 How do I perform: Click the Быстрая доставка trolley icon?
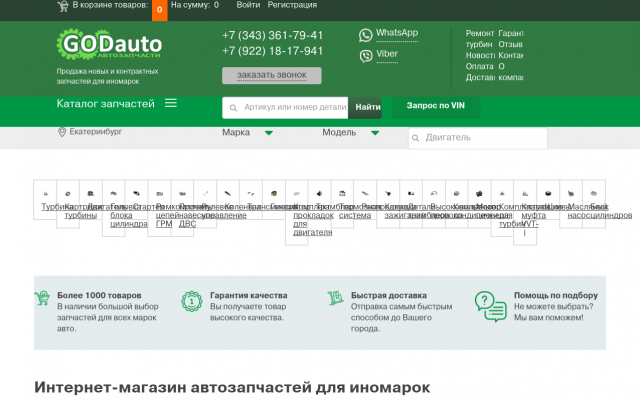336,298
